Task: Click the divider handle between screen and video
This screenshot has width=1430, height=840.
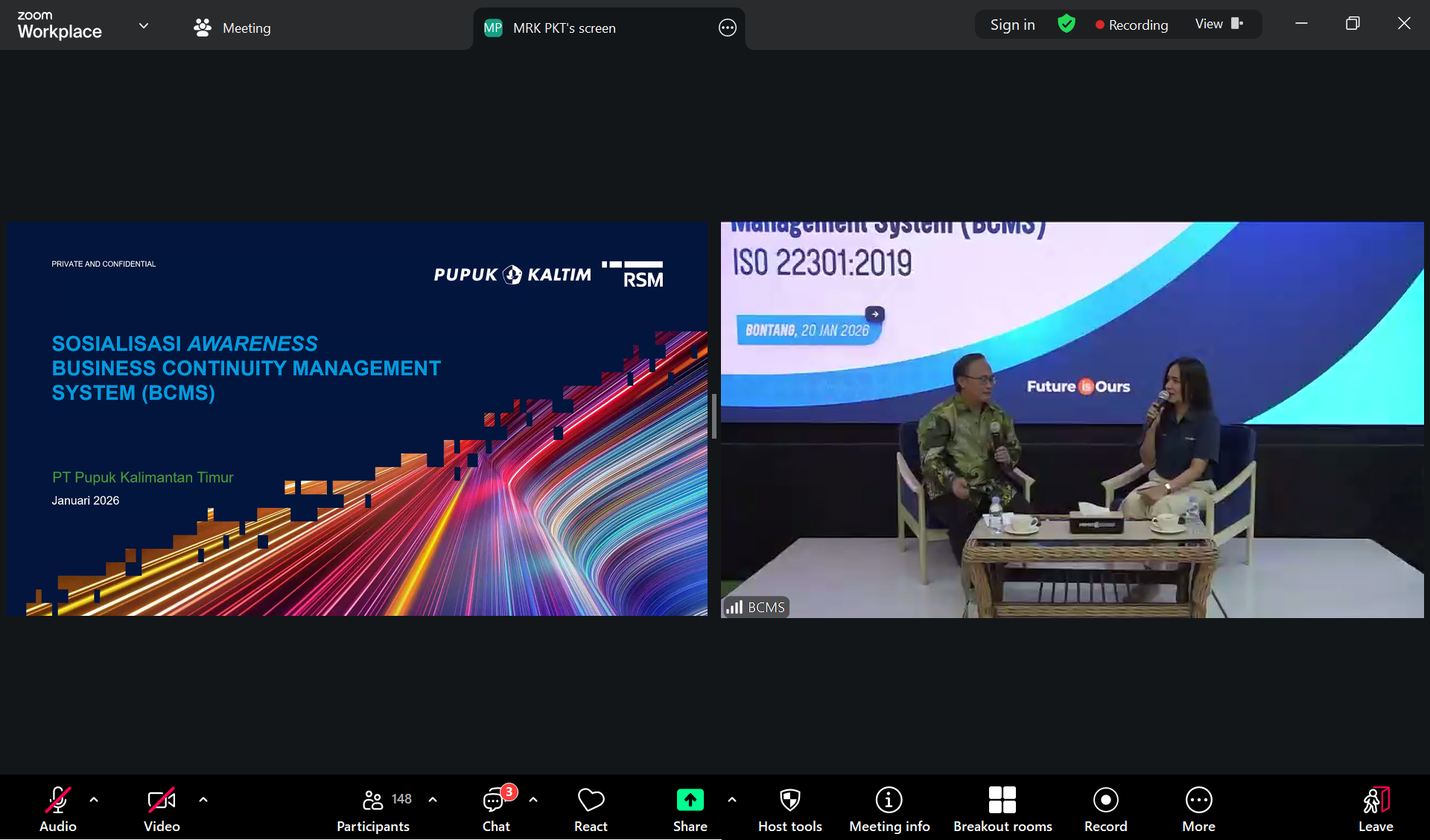Action: point(714,417)
